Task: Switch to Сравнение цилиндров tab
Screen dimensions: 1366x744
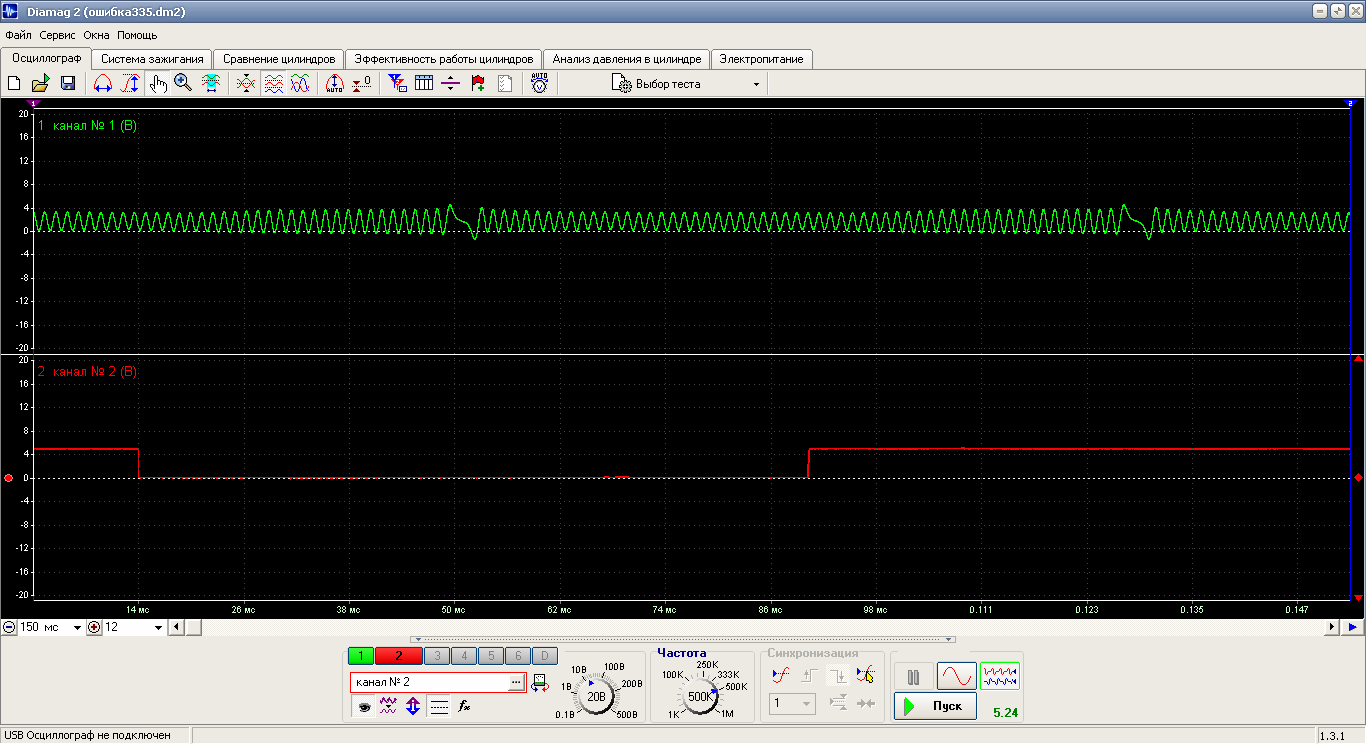Action: click(279, 59)
